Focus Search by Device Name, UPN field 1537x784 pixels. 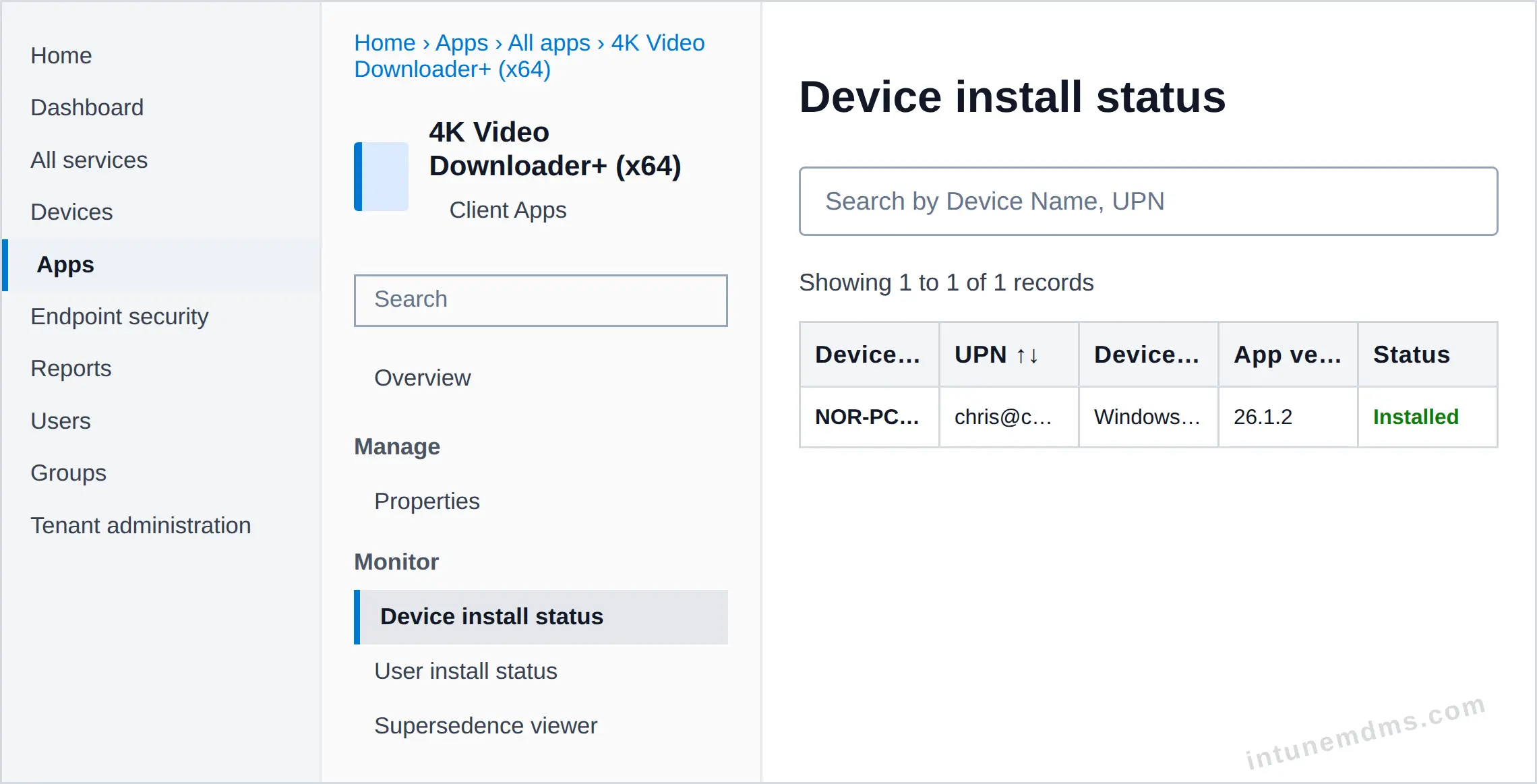tap(1148, 201)
